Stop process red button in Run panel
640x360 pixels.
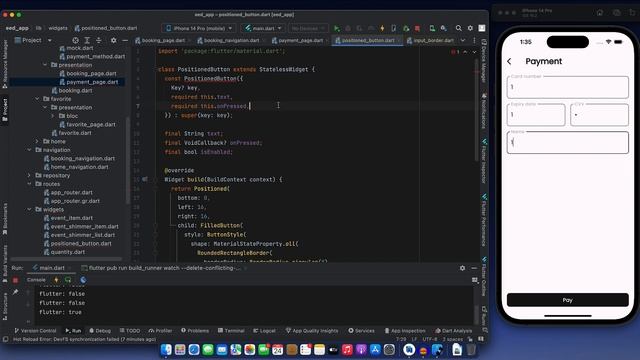pos(16,280)
